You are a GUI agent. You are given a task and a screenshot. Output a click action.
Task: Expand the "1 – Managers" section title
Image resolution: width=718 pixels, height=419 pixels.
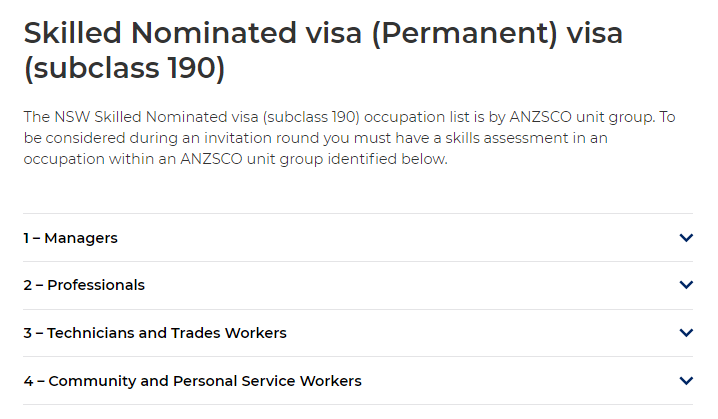[x=71, y=238]
